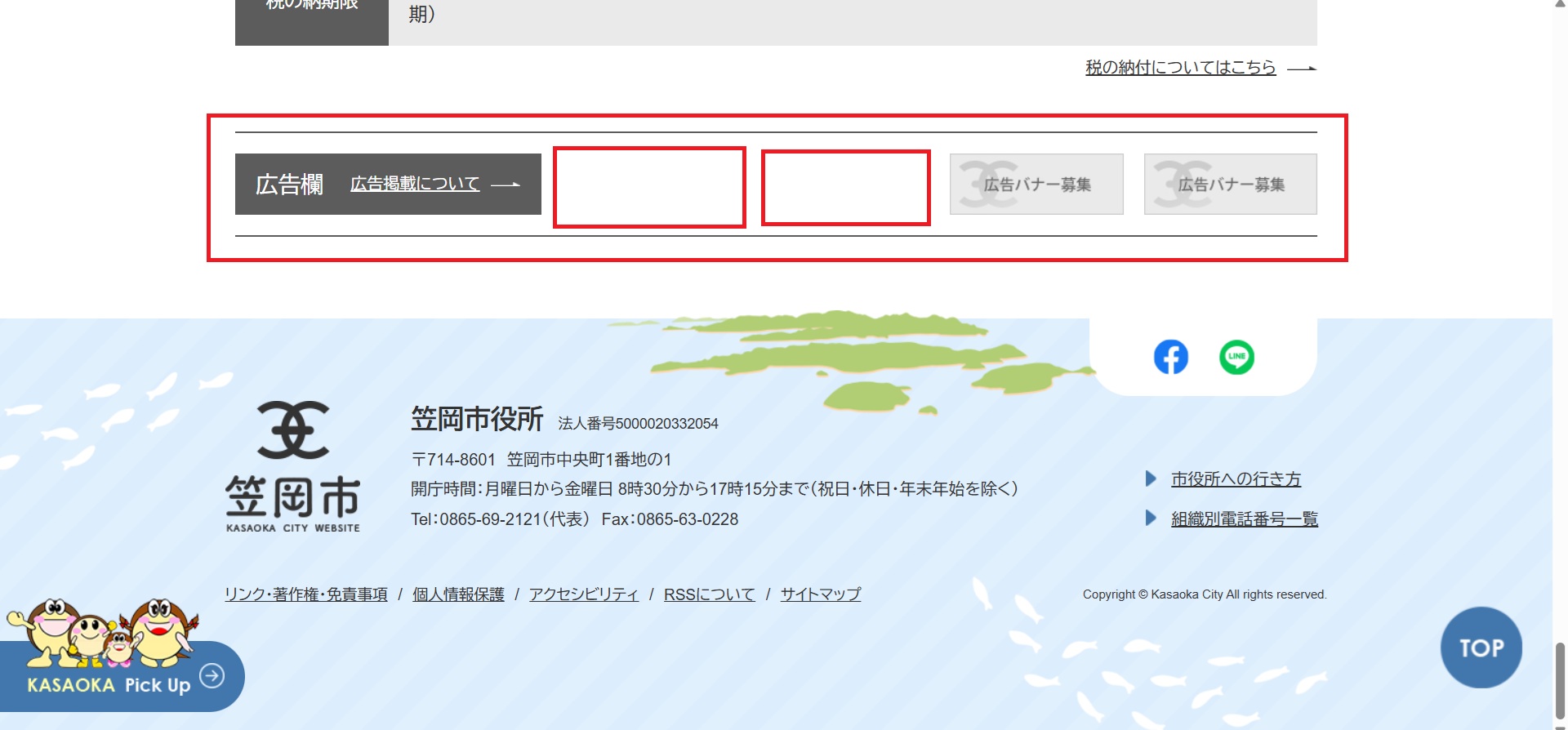This screenshot has width=1568, height=730.
Task: Click the 開庁時間 opening hours line
Action: (715, 489)
